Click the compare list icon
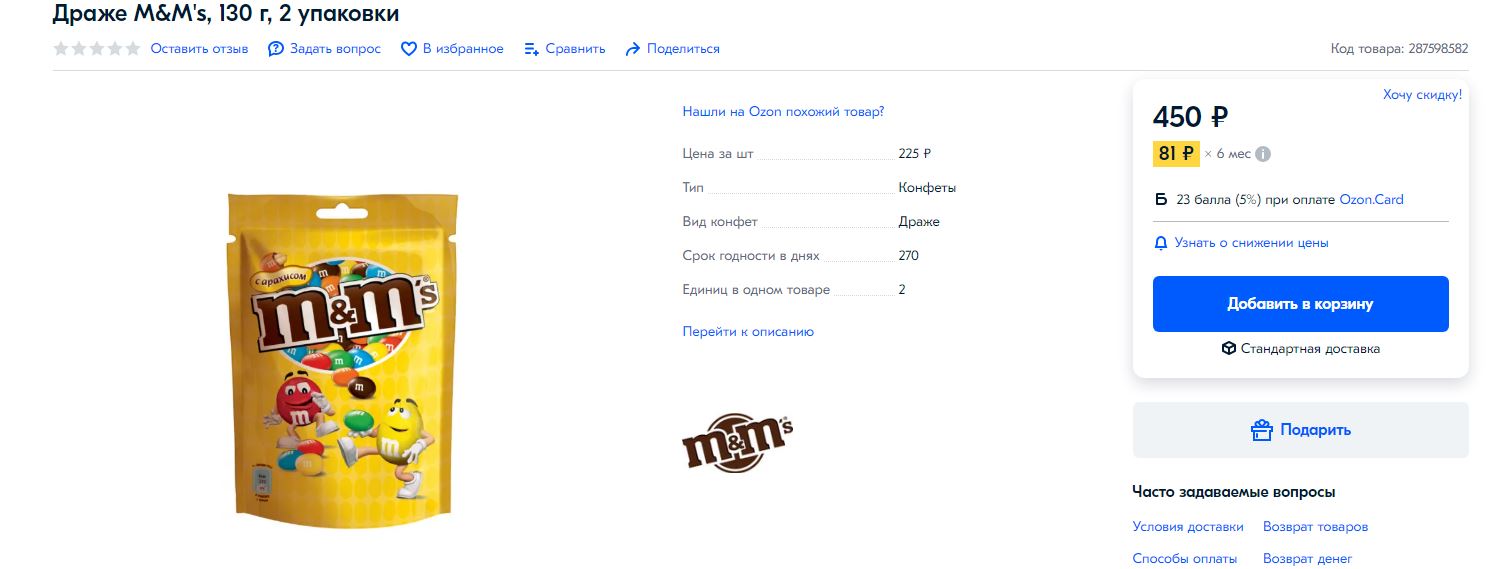The height and width of the screenshot is (569, 1492). pyautogui.click(x=532, y=48)
